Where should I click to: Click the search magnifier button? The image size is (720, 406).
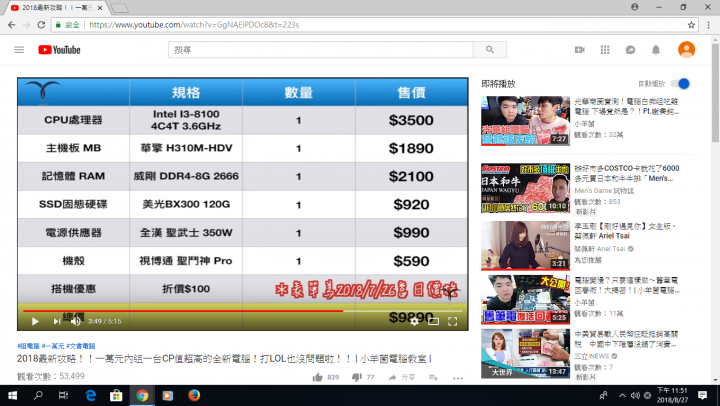tap(489, 50)
